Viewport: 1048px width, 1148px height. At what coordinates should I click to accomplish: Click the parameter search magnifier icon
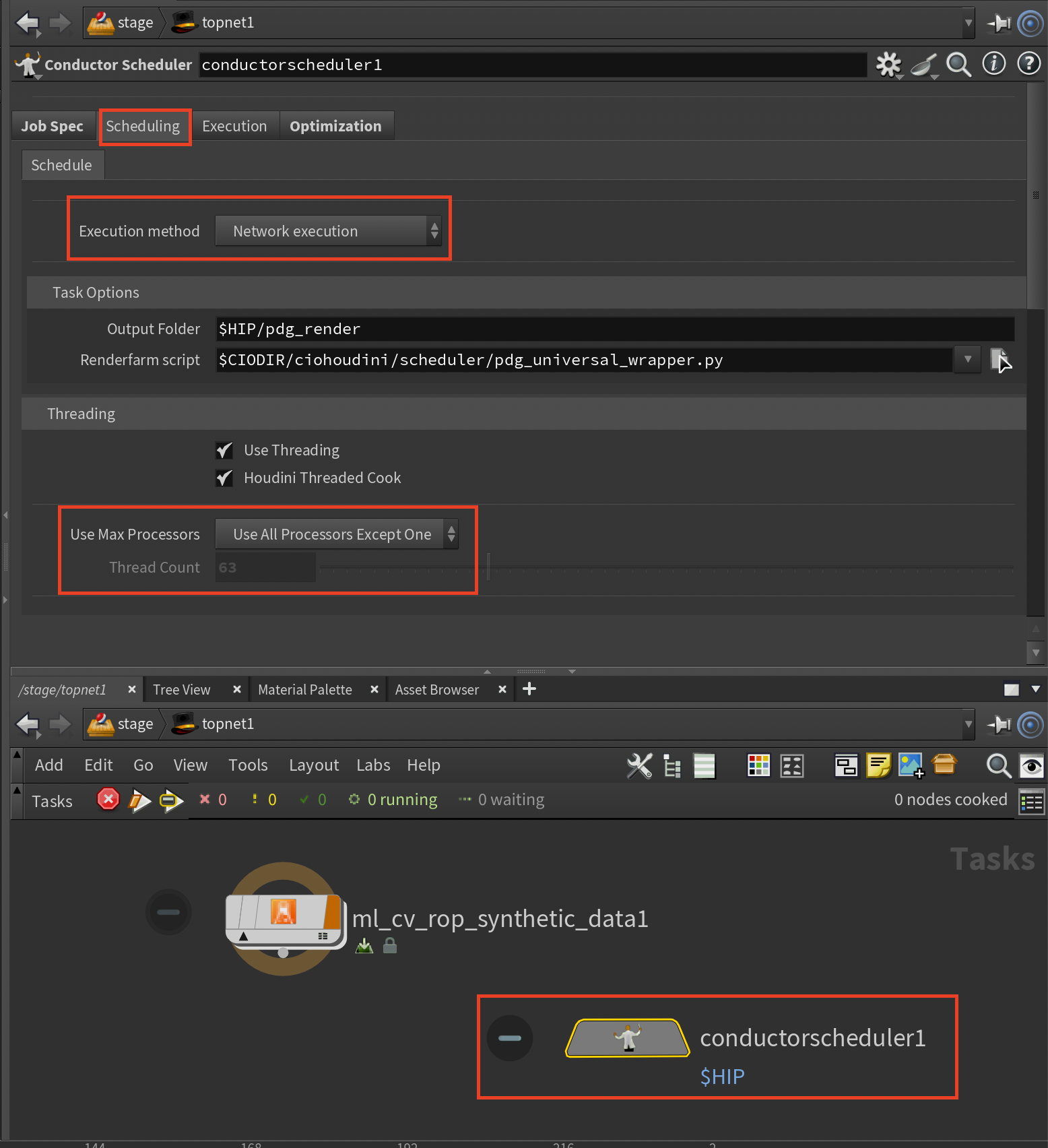point(958,65)
